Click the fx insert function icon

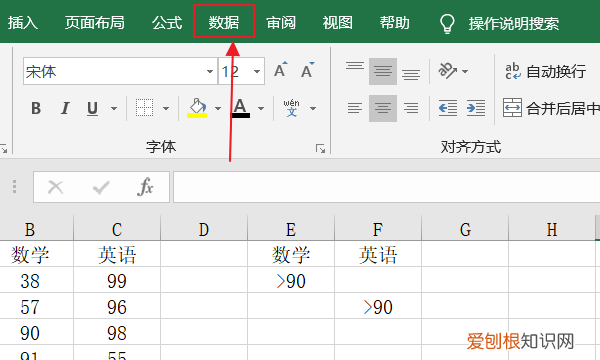pos(145,187)
